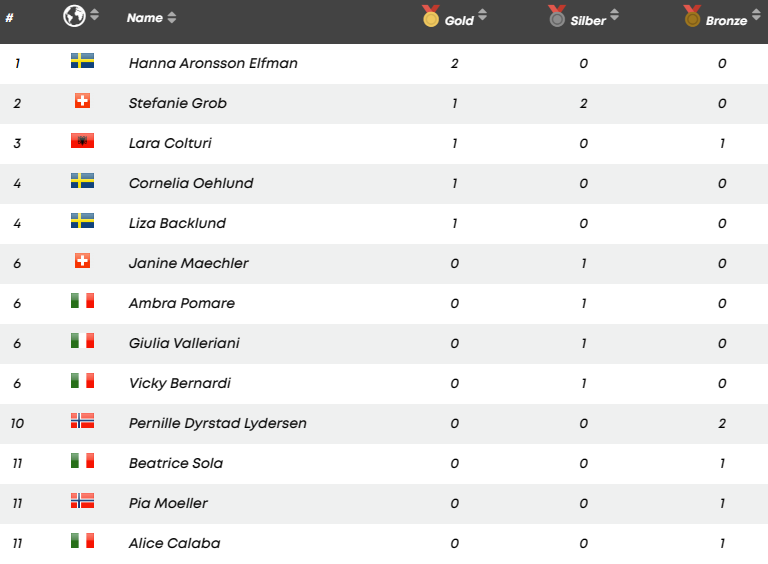Click the silver medal icon in header
The width and height of the screenshot is (768, 564).
point(556,16)
